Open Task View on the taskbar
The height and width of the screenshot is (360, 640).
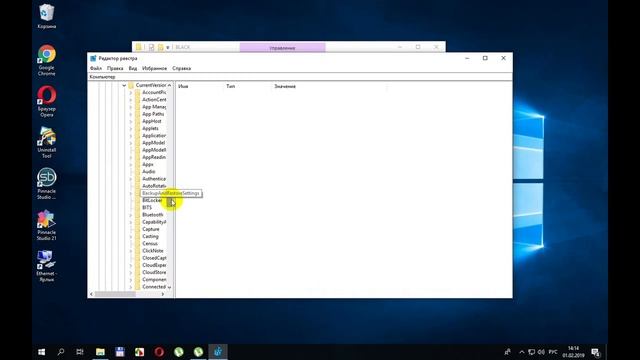tap(80, 352)
